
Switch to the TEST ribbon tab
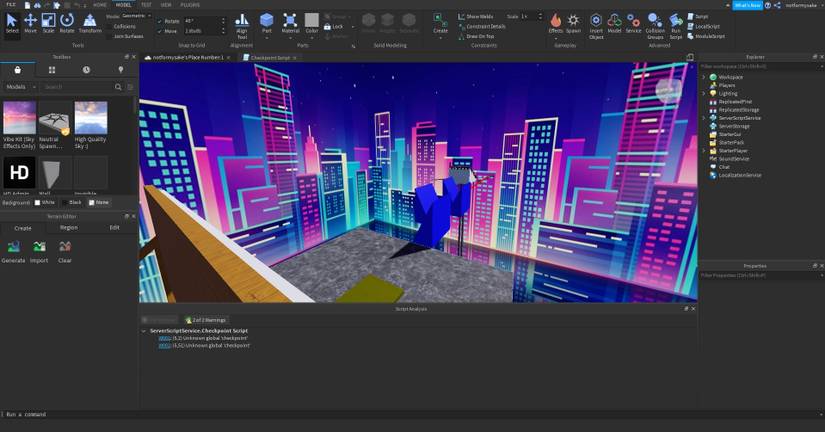(146, 5)
